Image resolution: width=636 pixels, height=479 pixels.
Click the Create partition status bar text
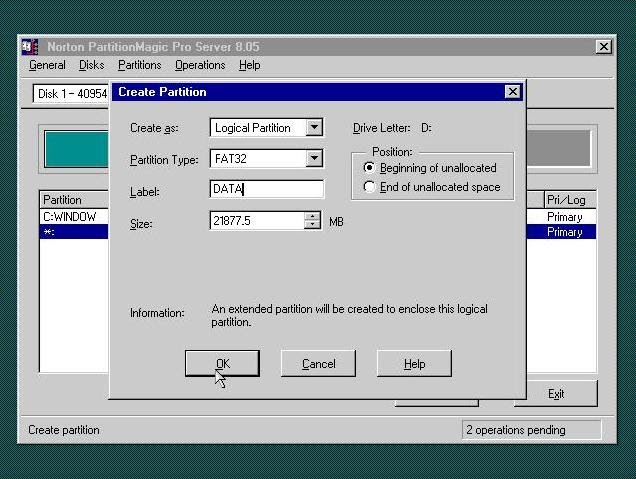pos(64,430)
